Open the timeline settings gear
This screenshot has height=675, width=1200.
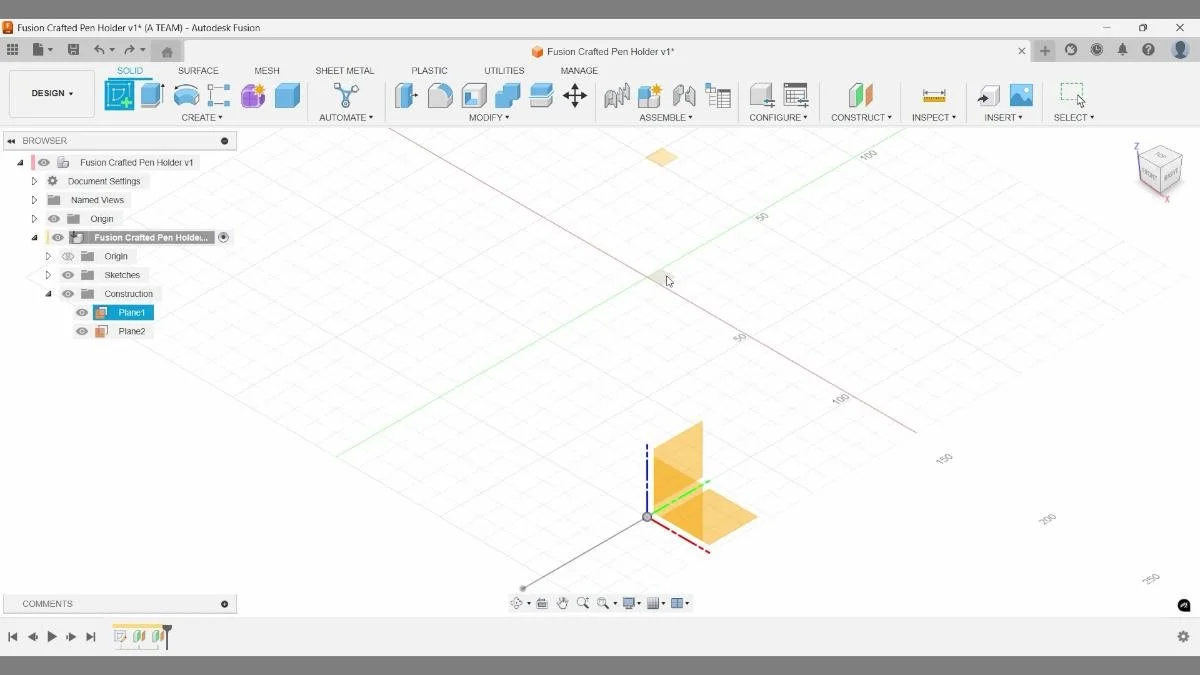click(x=1183, y=636)
